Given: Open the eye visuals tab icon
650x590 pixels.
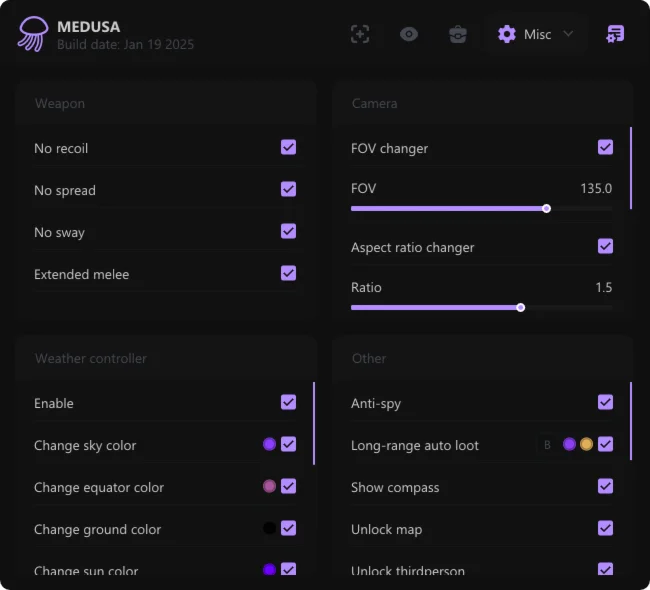Looking at the screenshot, I should point(409,34).
